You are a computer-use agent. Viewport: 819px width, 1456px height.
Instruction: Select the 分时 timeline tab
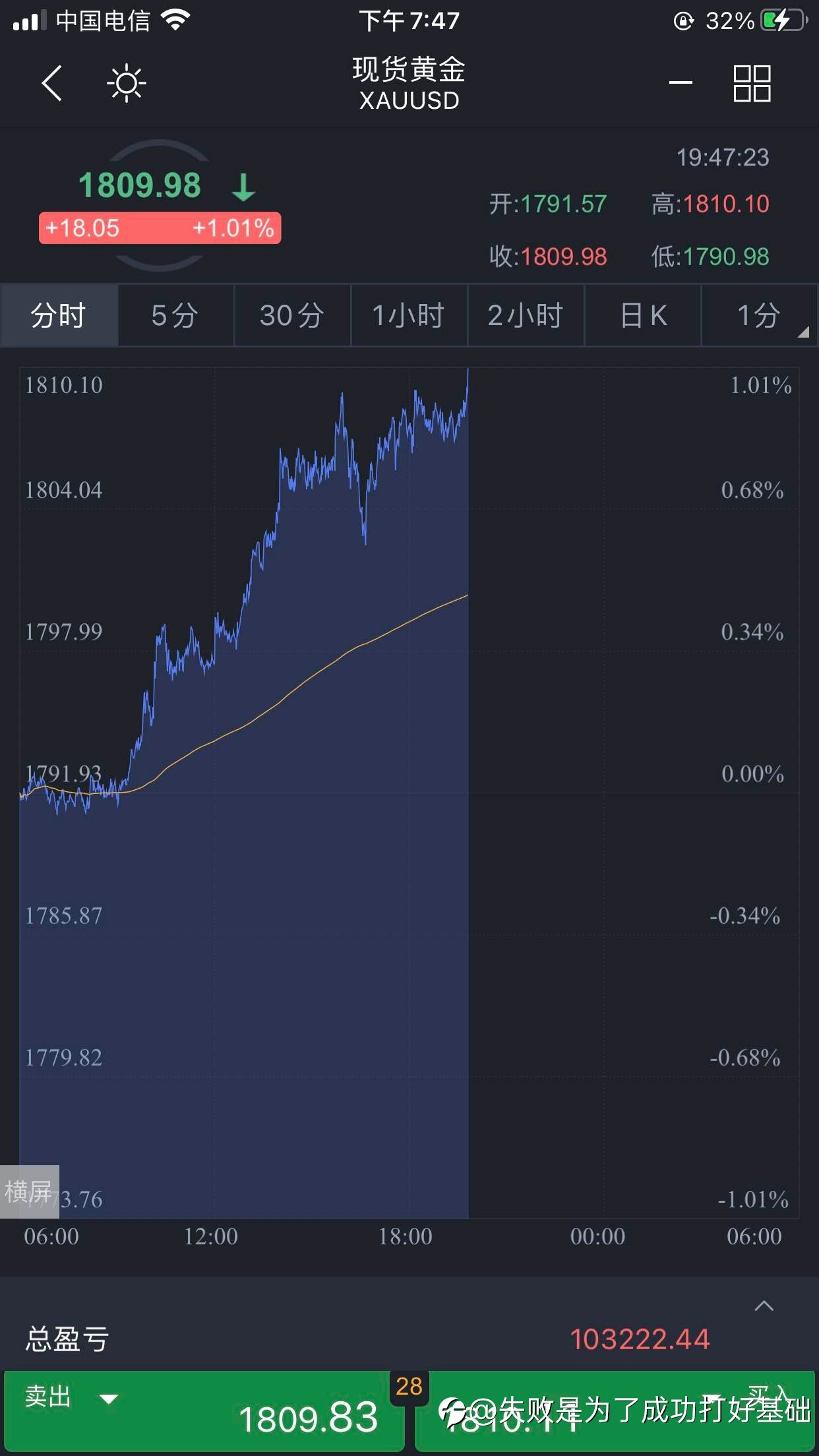coord(59,315)
